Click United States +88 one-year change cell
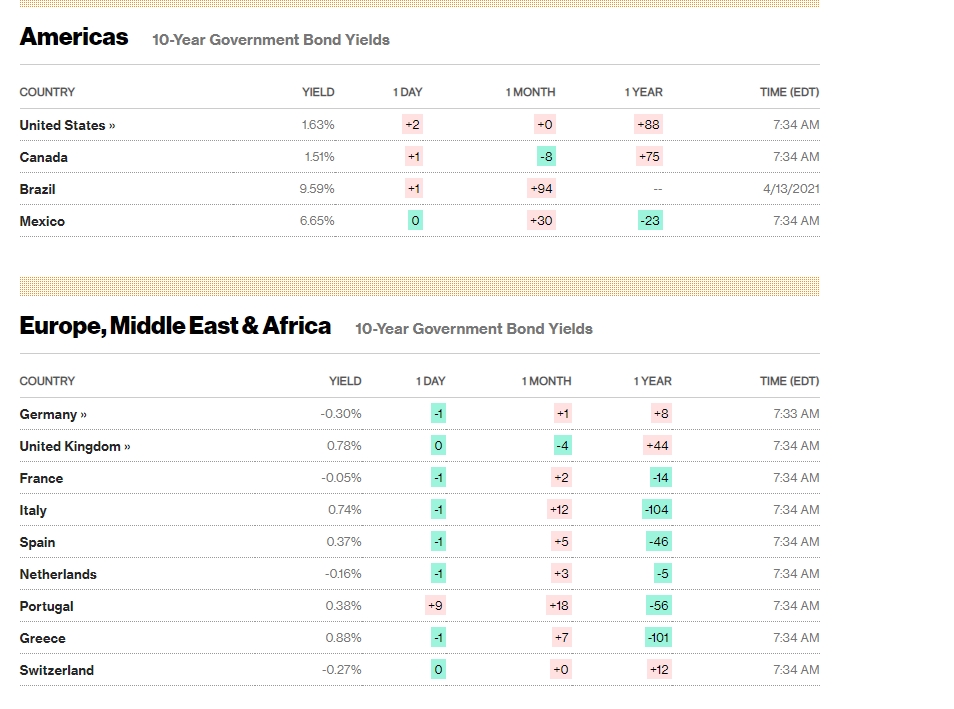The image size is (954, 709). tap(648, 125)
